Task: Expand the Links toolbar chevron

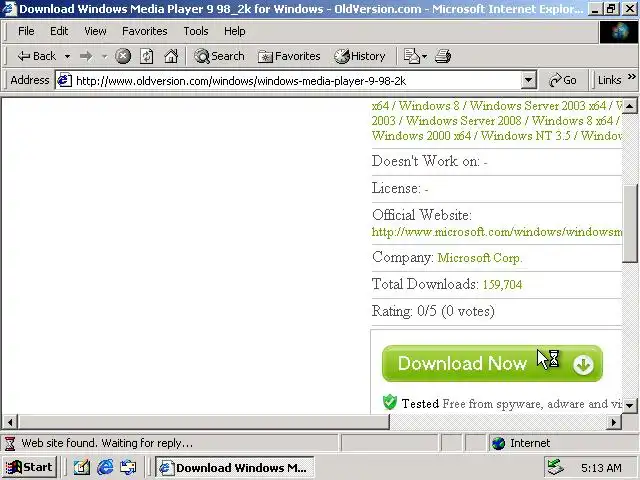Action: tap(631, 77)
